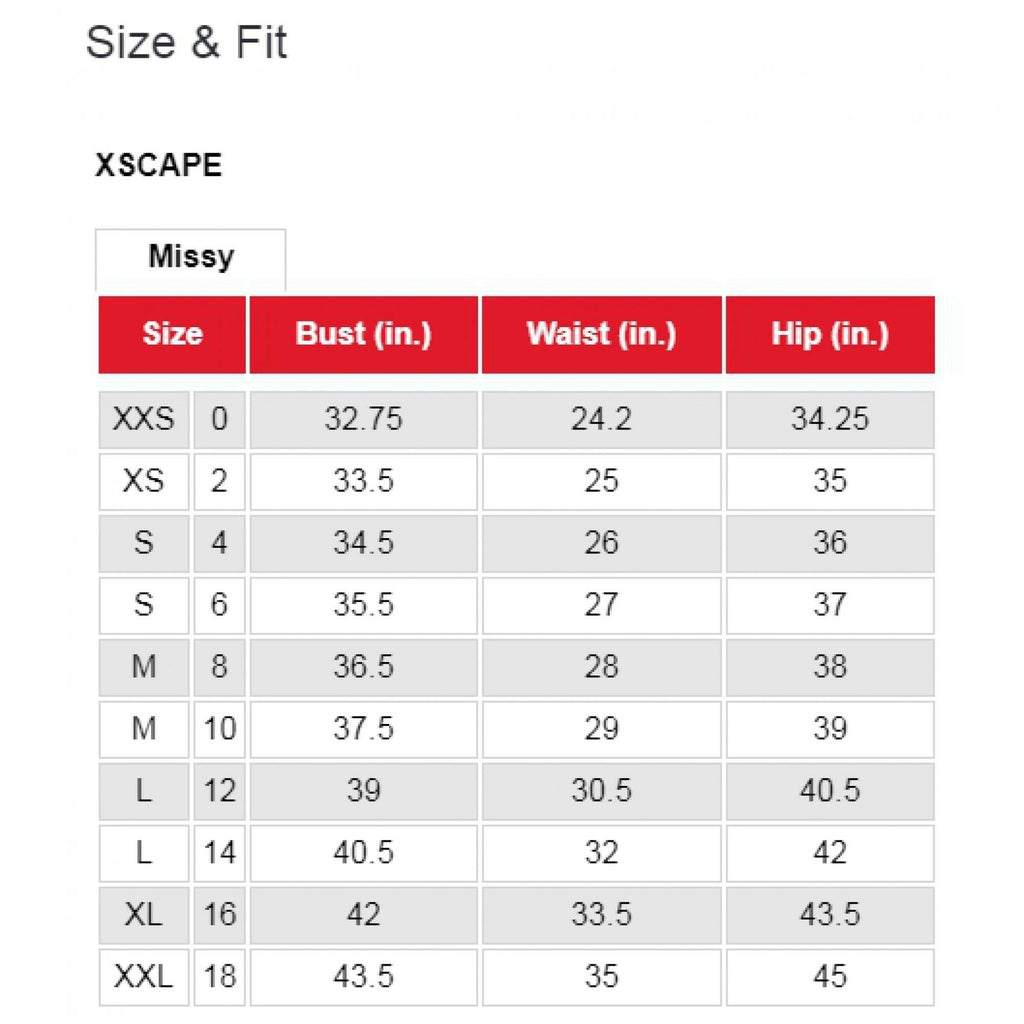This screenshot has height=1024, width=1024.
Task: Click the numeric size 0 cell
Action: [x=219, y=419]
